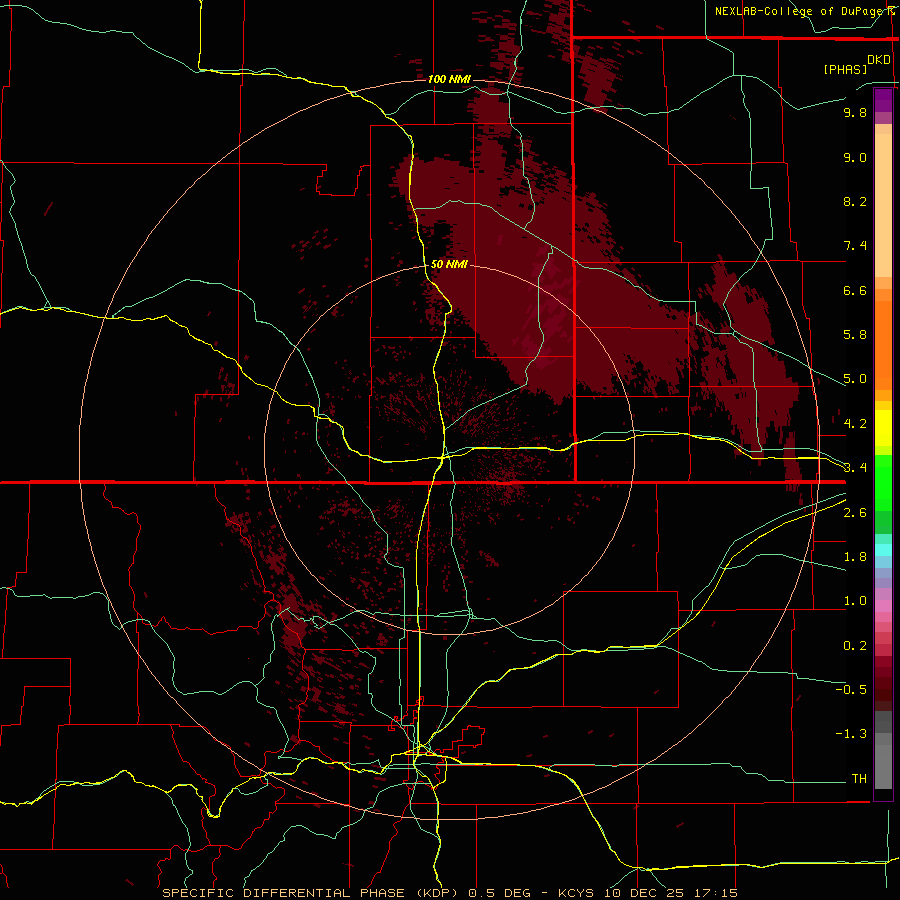This screenshot has width=900, height=900.
Task: Click the 4.2 value on the color scale
Action: [855, 424]
